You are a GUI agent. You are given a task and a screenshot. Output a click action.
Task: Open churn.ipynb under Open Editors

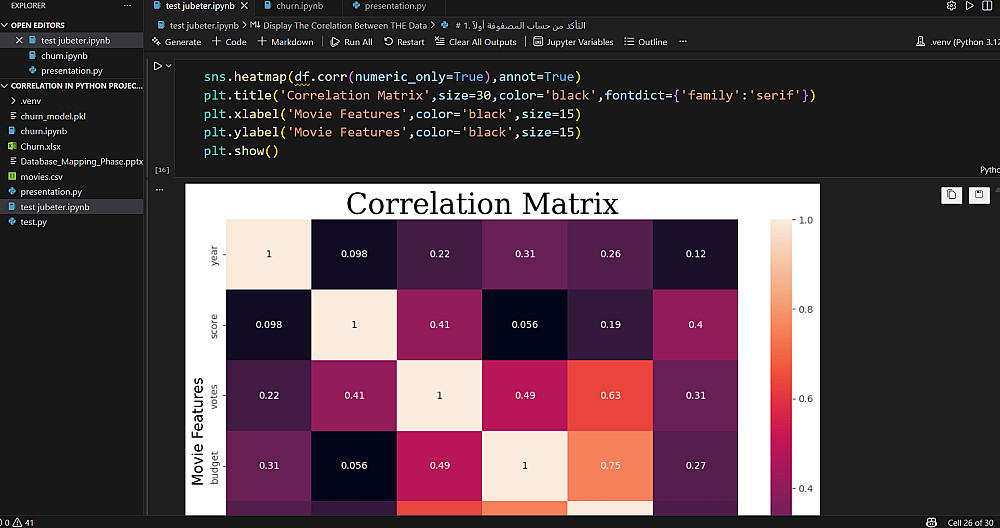click(x=64, y=55)
